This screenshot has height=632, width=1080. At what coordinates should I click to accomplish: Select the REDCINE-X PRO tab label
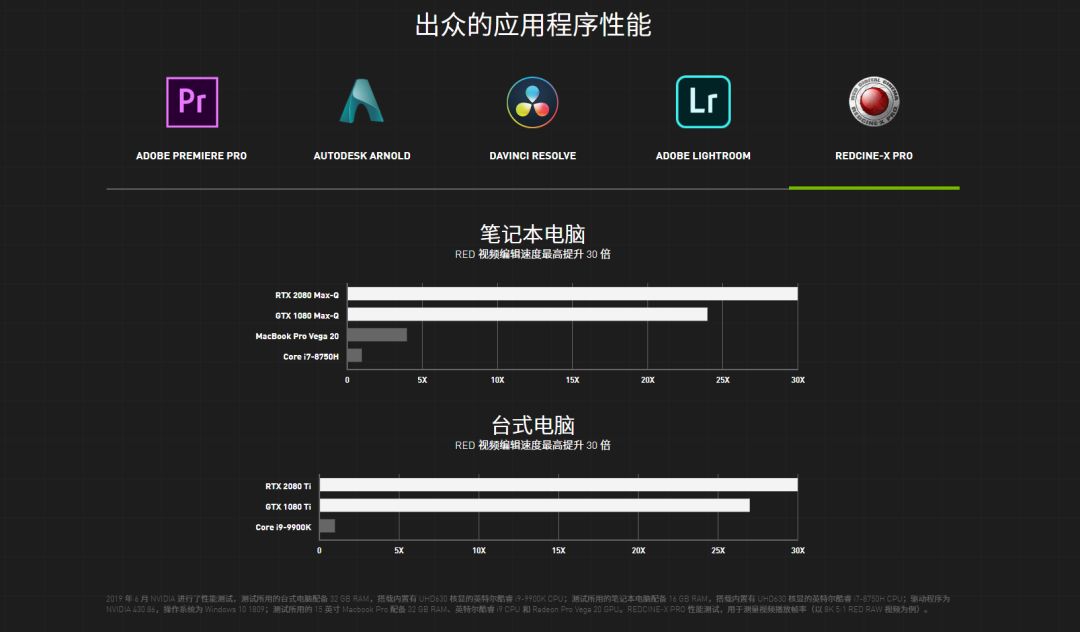click(x=874, y=156)
